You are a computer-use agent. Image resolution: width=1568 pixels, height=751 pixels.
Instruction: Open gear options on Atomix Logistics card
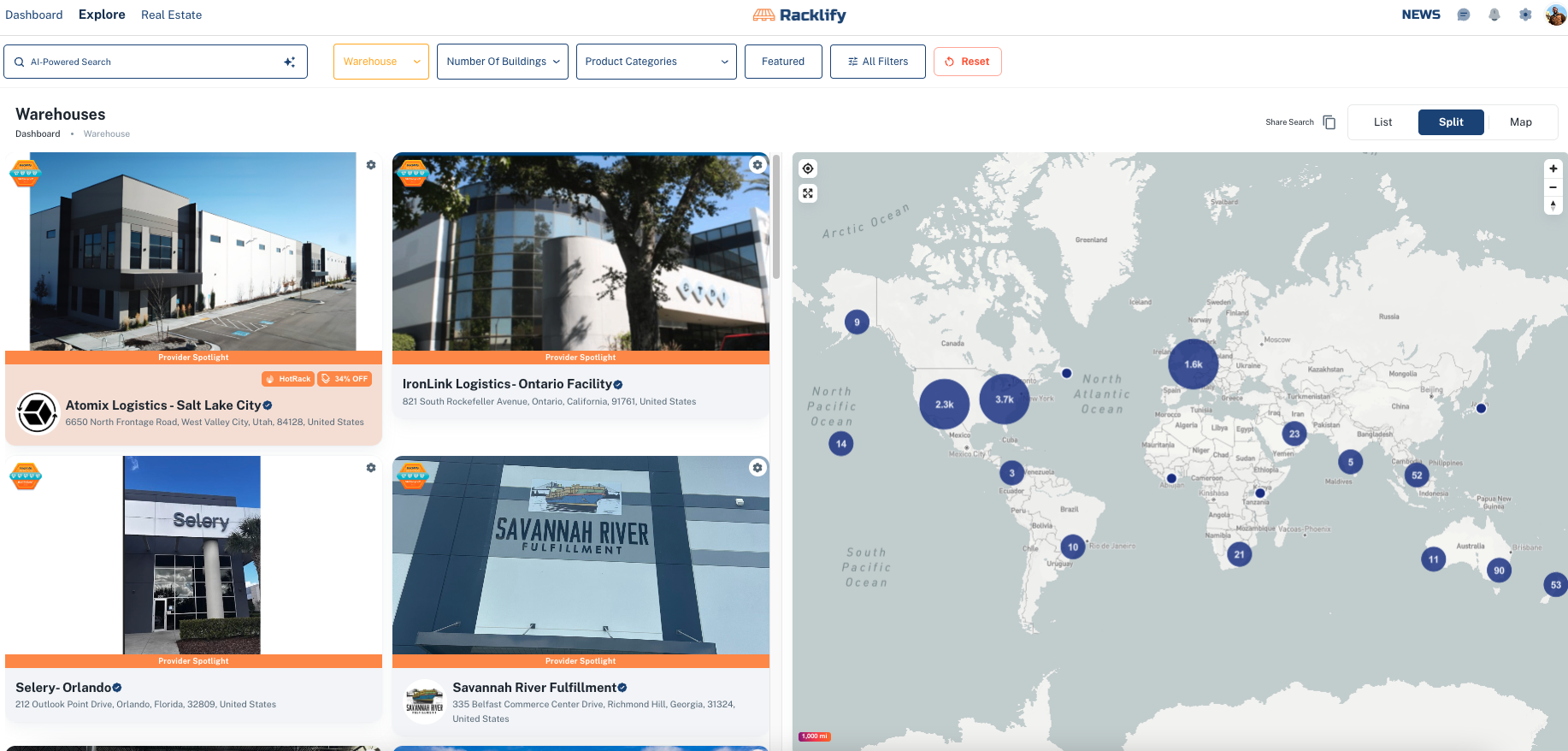pos(371,165)
